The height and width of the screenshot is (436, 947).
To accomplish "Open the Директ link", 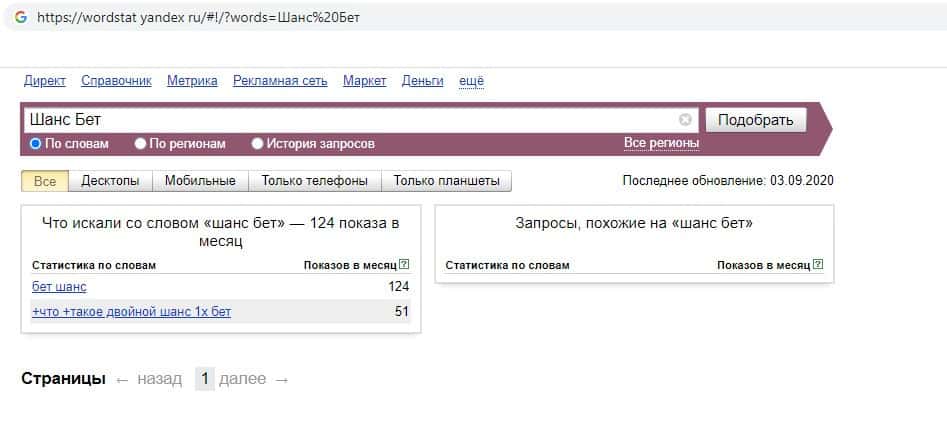I will (45, 81).
